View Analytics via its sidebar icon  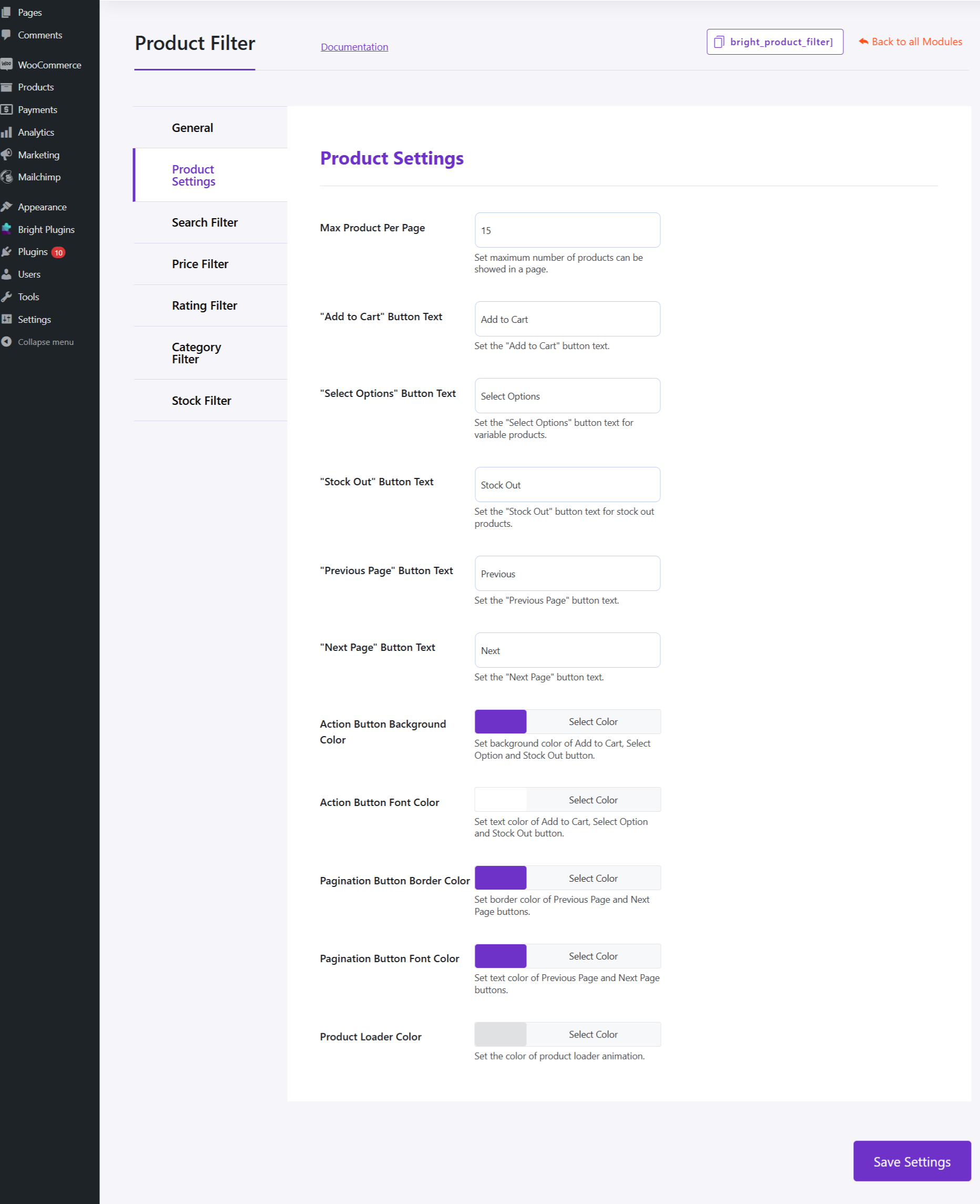(7, 131)
